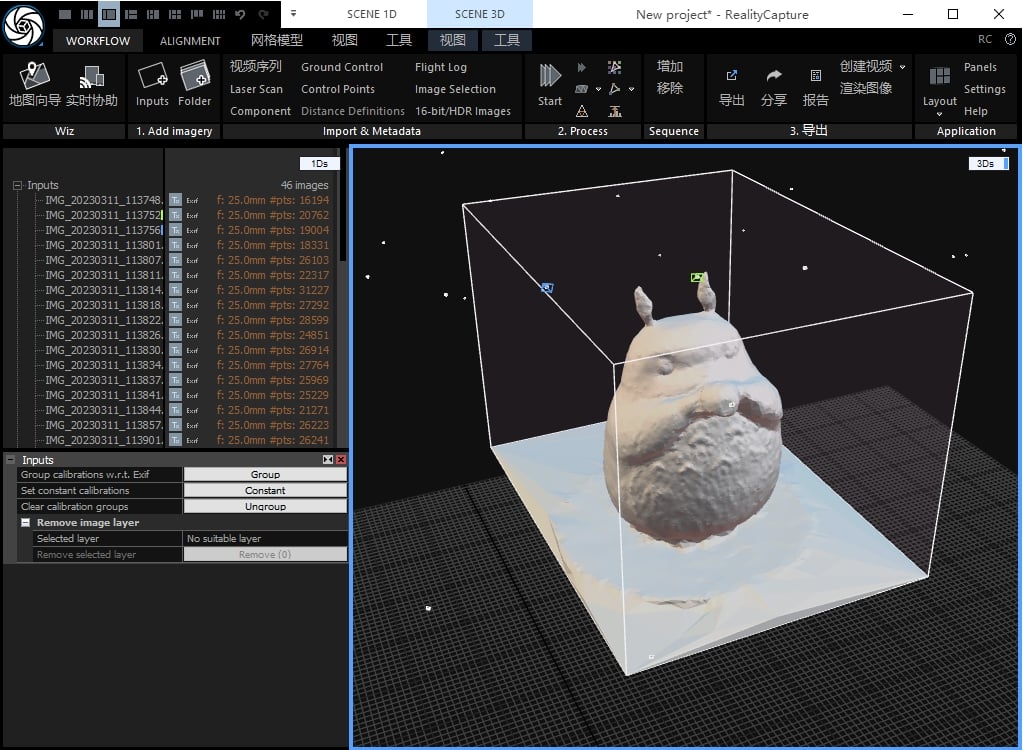The width and height of the screenshot is (1023, 750).
Task: Select IMG_20230311_113814 in the Inputs tree
Action: [104, 290]
